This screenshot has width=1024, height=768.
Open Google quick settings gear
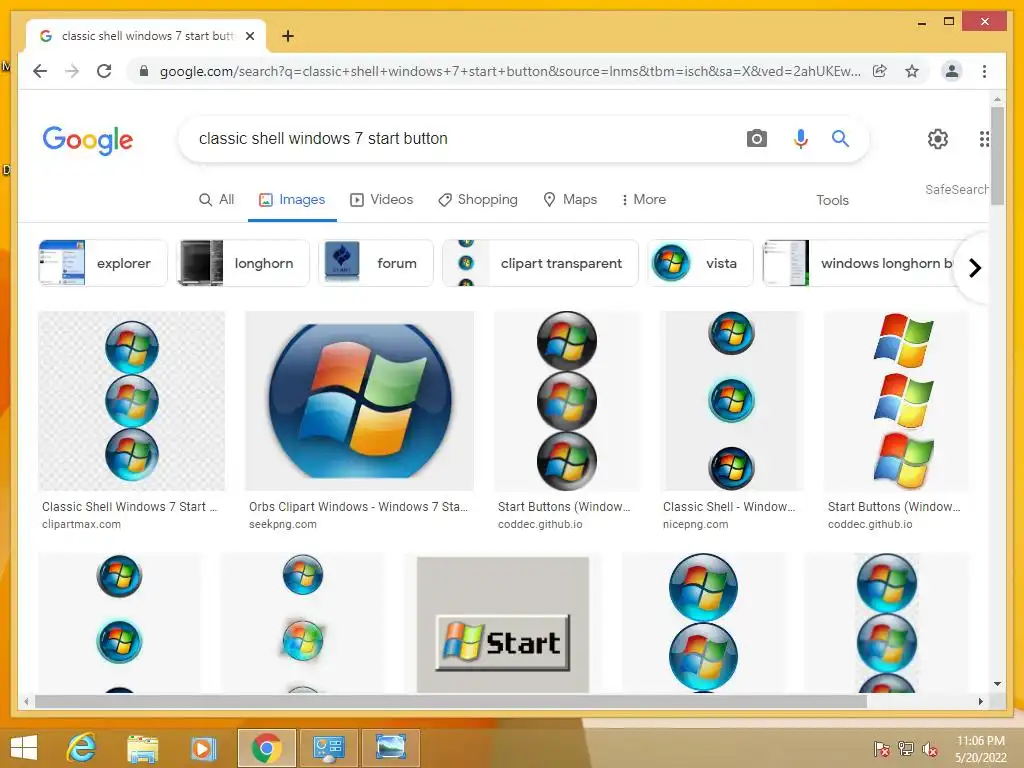tap(938, 138)
